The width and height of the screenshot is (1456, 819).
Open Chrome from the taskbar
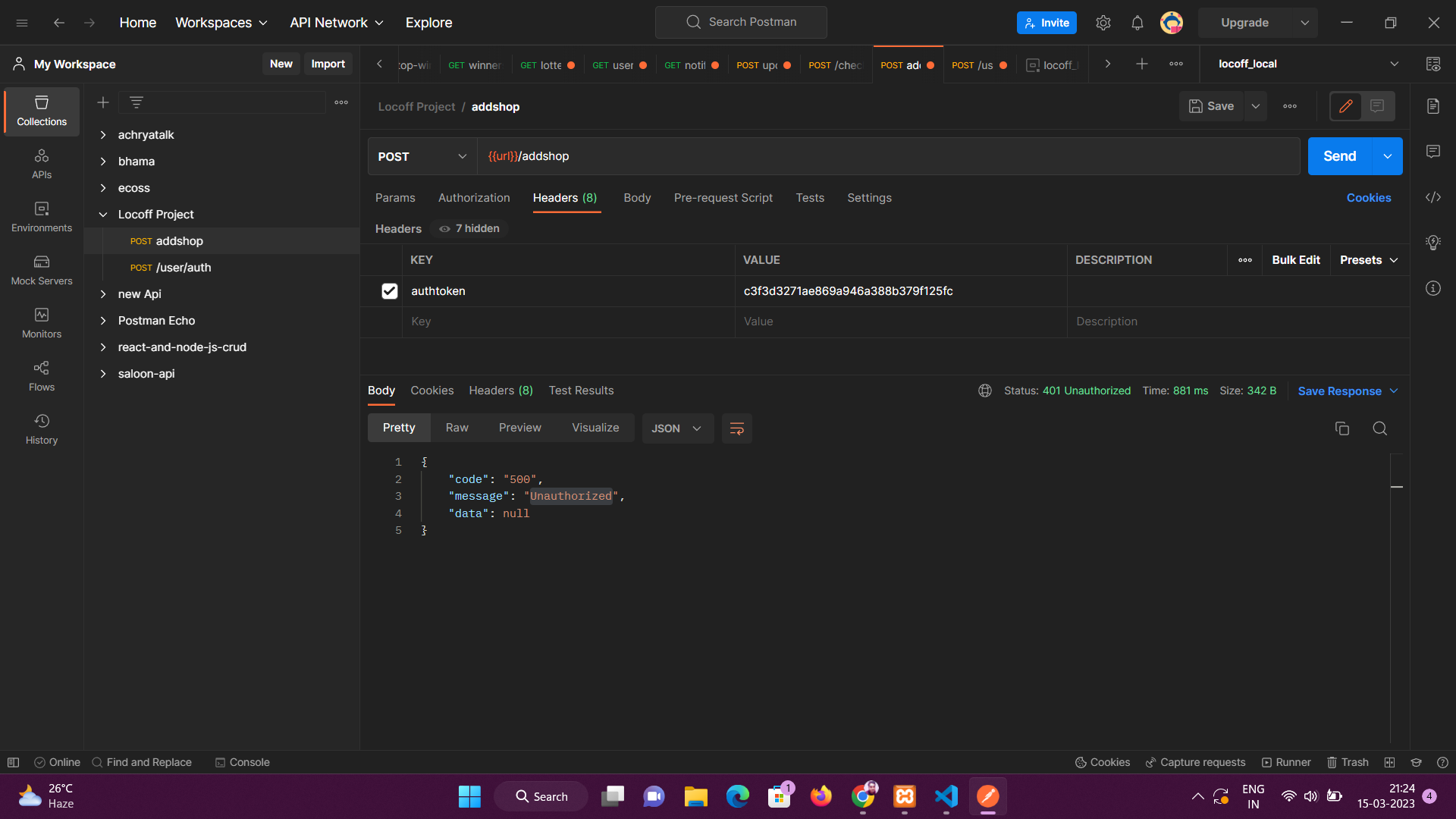pos(863,796)
